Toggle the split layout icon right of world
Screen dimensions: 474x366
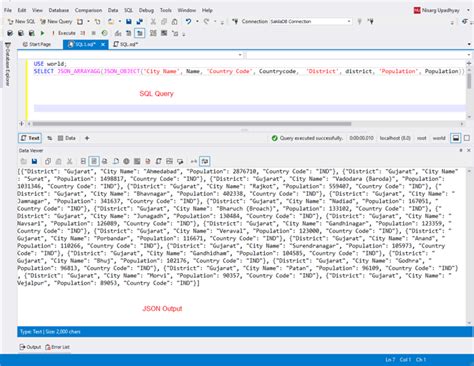pyautogui.click(x=456, y=138)
